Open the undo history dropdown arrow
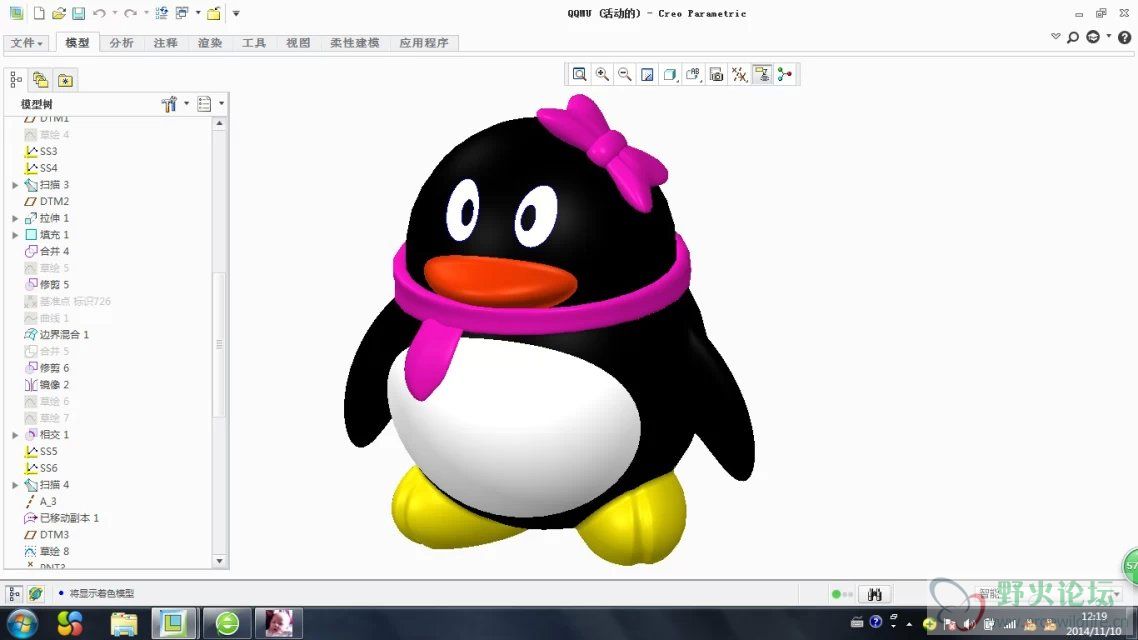 click(x=115, y=13)
